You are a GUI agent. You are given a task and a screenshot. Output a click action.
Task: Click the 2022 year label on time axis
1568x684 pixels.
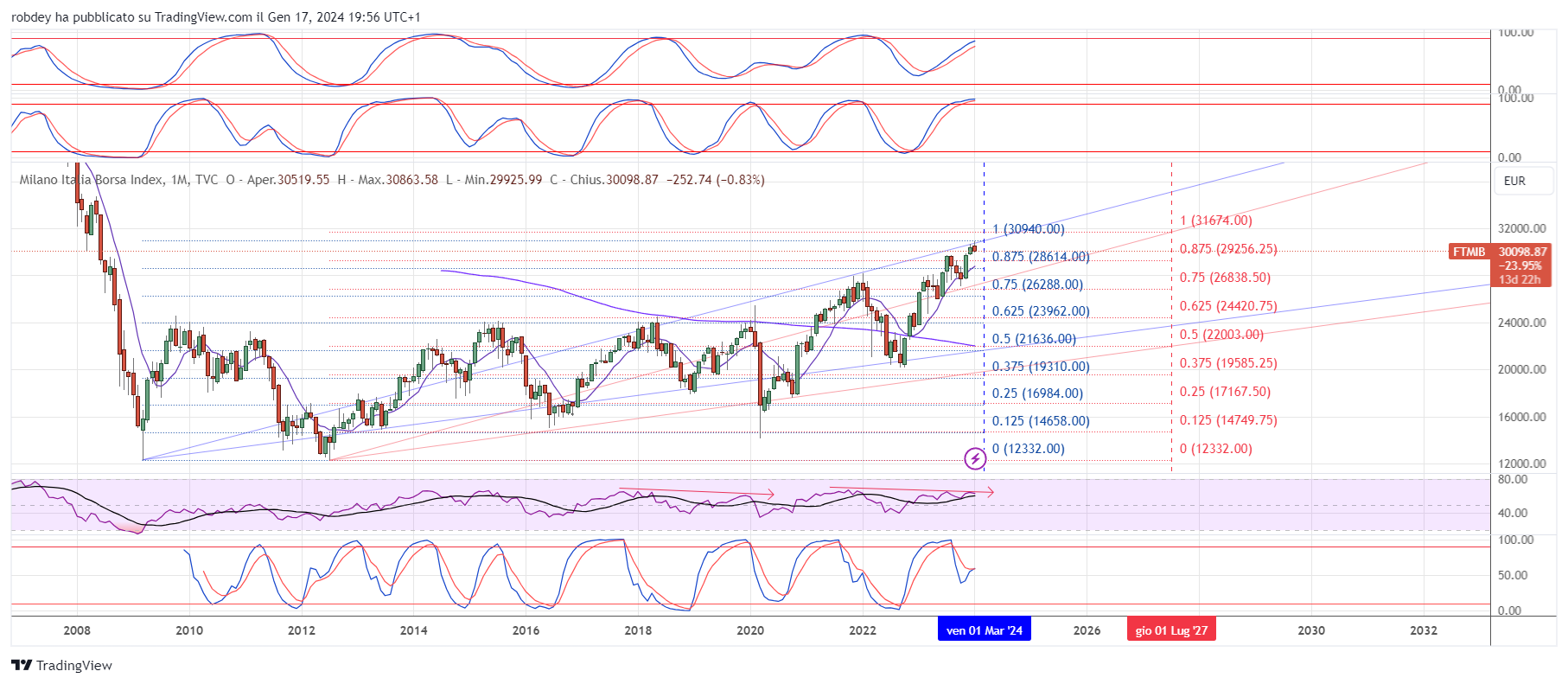click(x=863, y=630)
